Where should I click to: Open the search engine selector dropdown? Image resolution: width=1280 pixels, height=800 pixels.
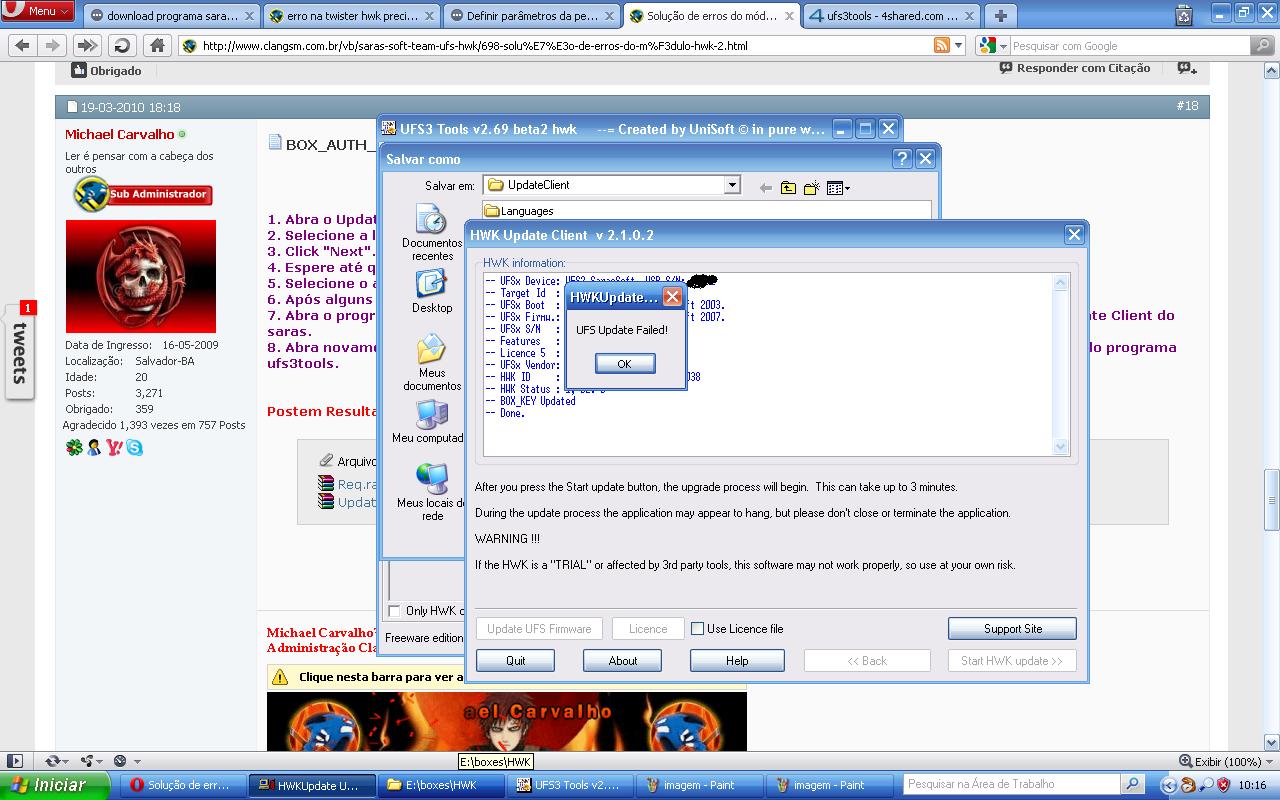(x=991, y=46)
